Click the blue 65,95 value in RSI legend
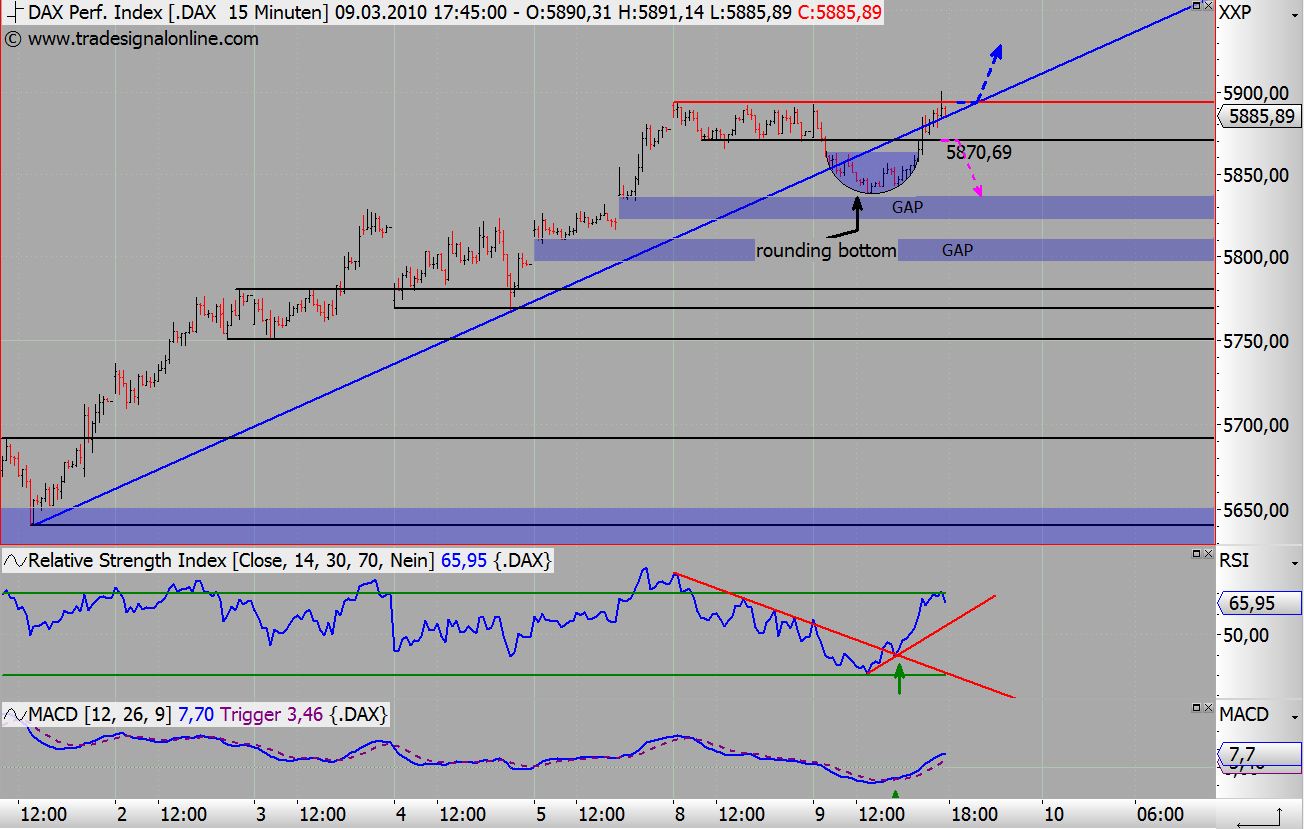Screen dimensions: 1304x829 [x=463, y=560]
